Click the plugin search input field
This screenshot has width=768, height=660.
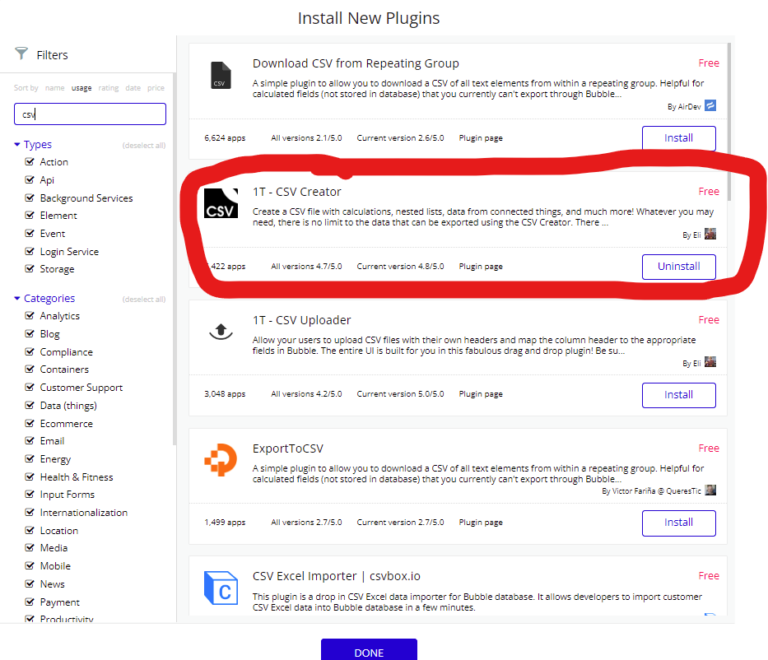(90, 114)
